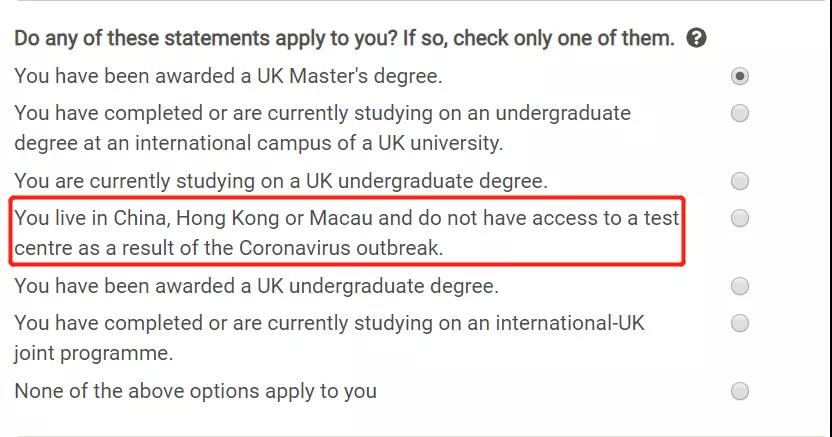The height and width of the screenshot is (437, 832).
Task: Select None of the above options radio
Action: click(740, 391)
